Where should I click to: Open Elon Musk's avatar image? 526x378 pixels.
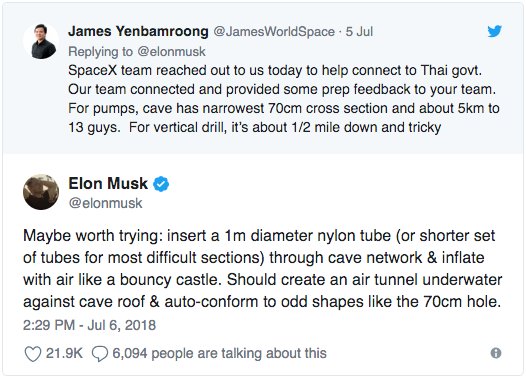(41, 192)
